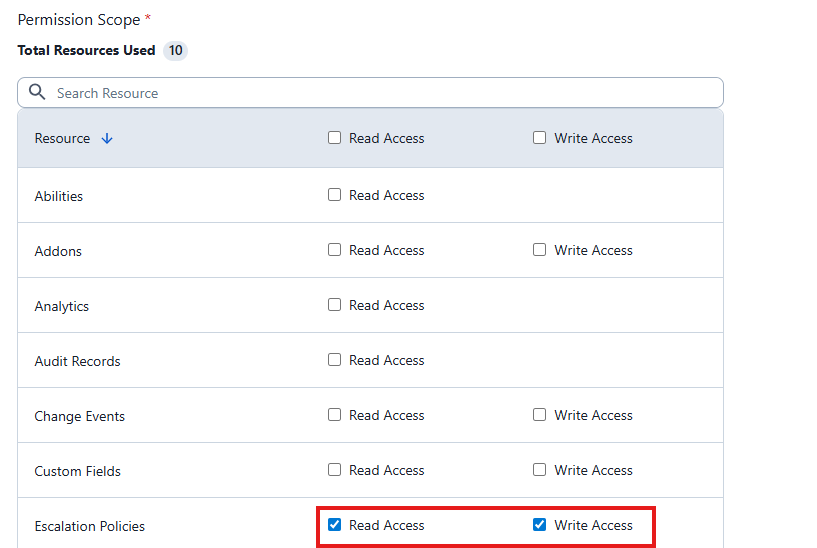The image size is (817, 548).
Task: Check the header Read Access checkbox
Action: coord(335,138)
